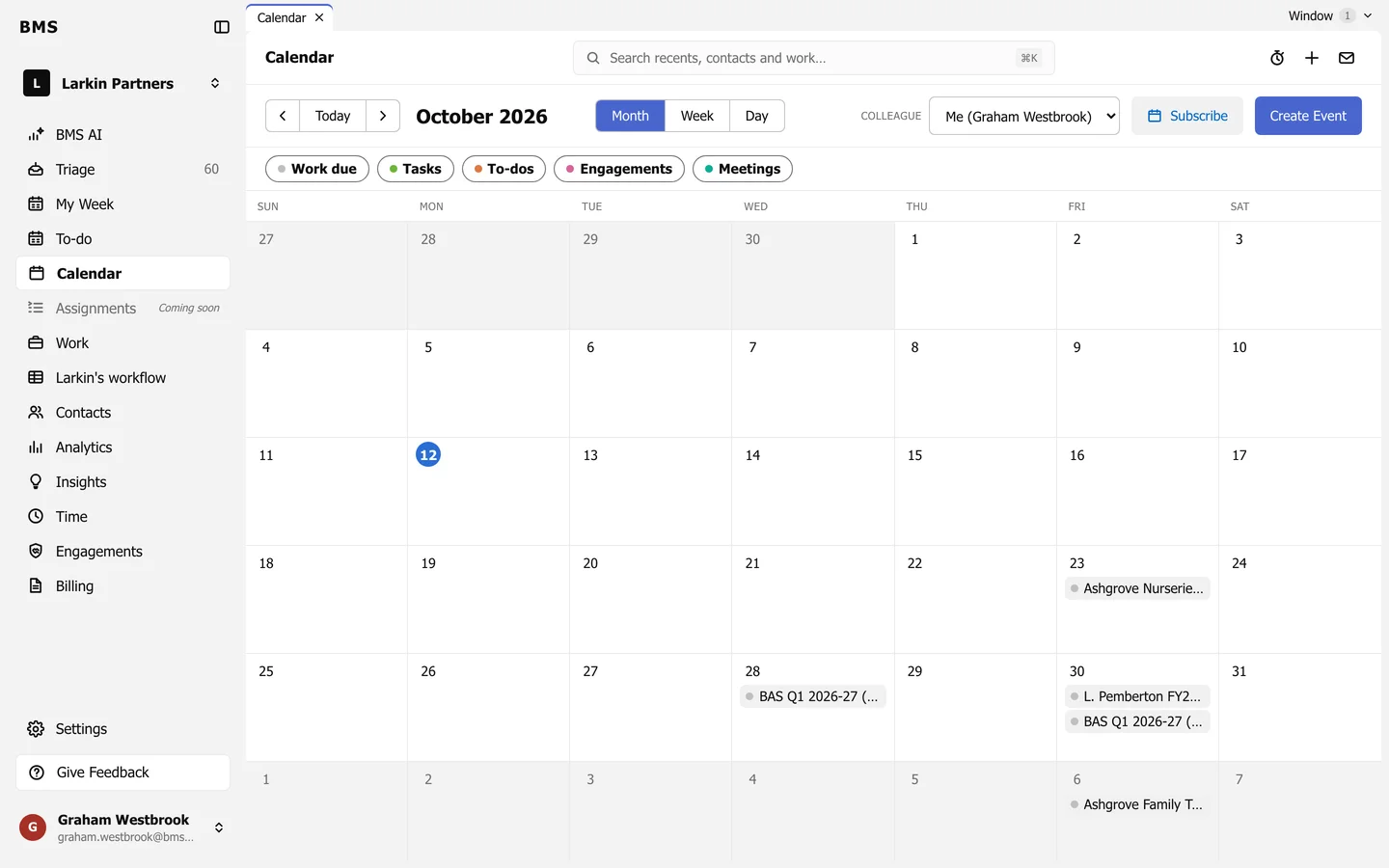Go to My Week view
This screenshot has height=868, width=1389.
(x=123, y=203)
